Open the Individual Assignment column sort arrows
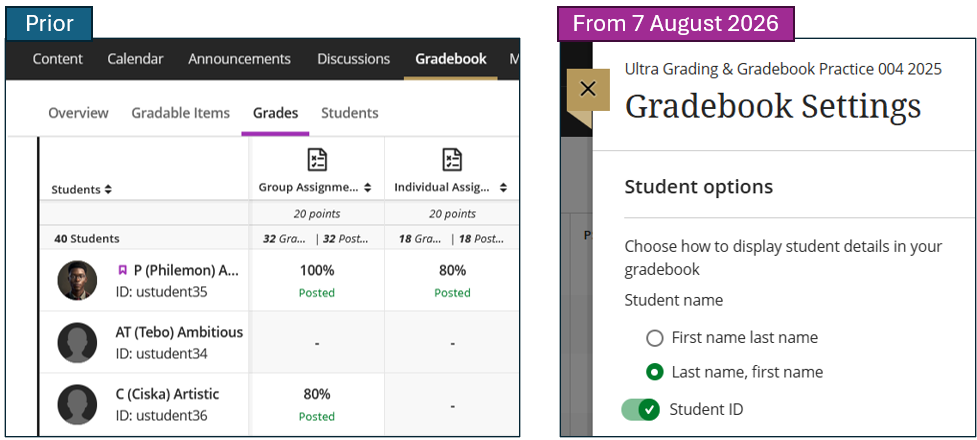The width and height of the screenshot is (977, 440). point(503,187)
